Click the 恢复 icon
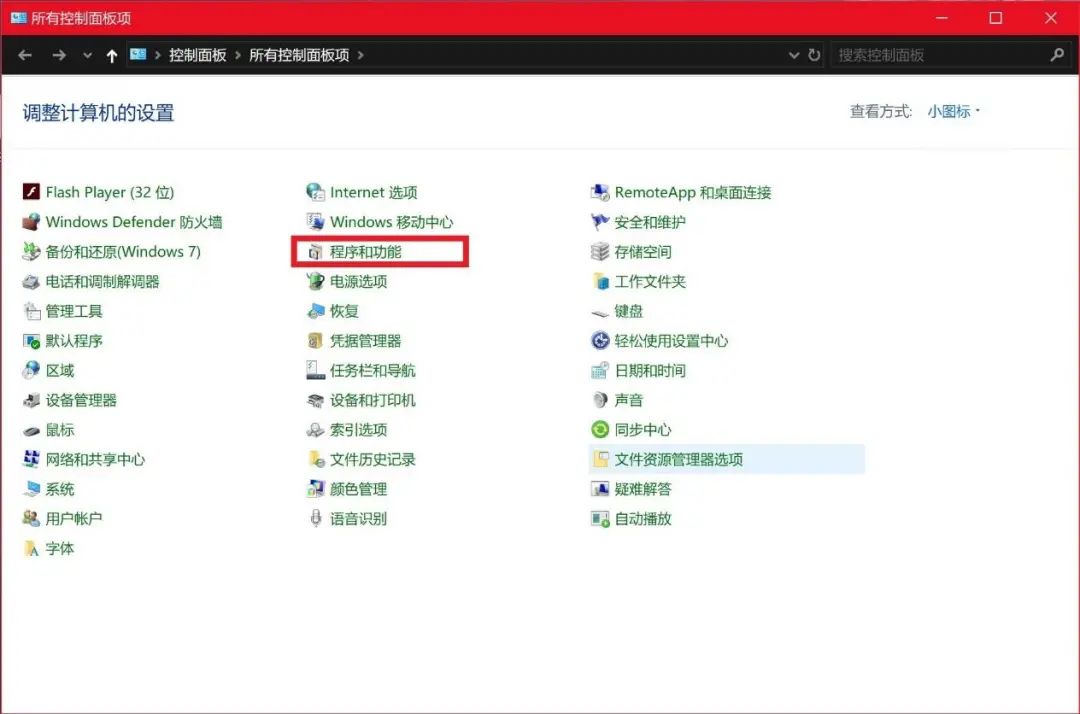Screen dimensions: 1080x714 pyautogui.click(x=315, y=311)
